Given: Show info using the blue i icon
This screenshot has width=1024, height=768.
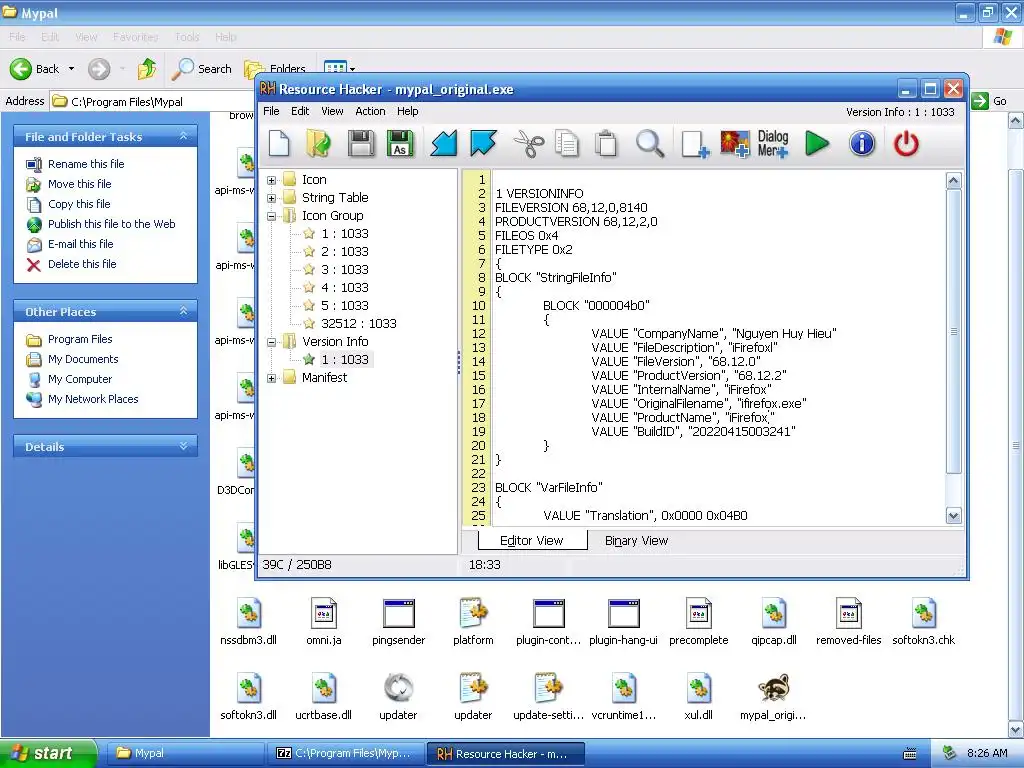Looking at the screenshot, I should [x=862, y=144].
